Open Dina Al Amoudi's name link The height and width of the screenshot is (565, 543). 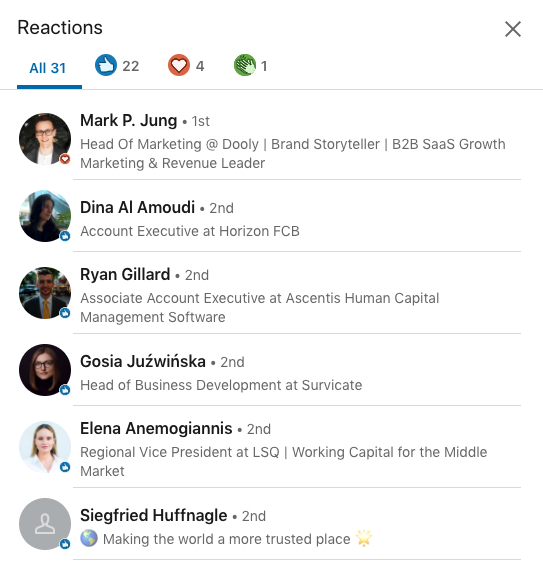pyautogui.click(x=137, y=207)
